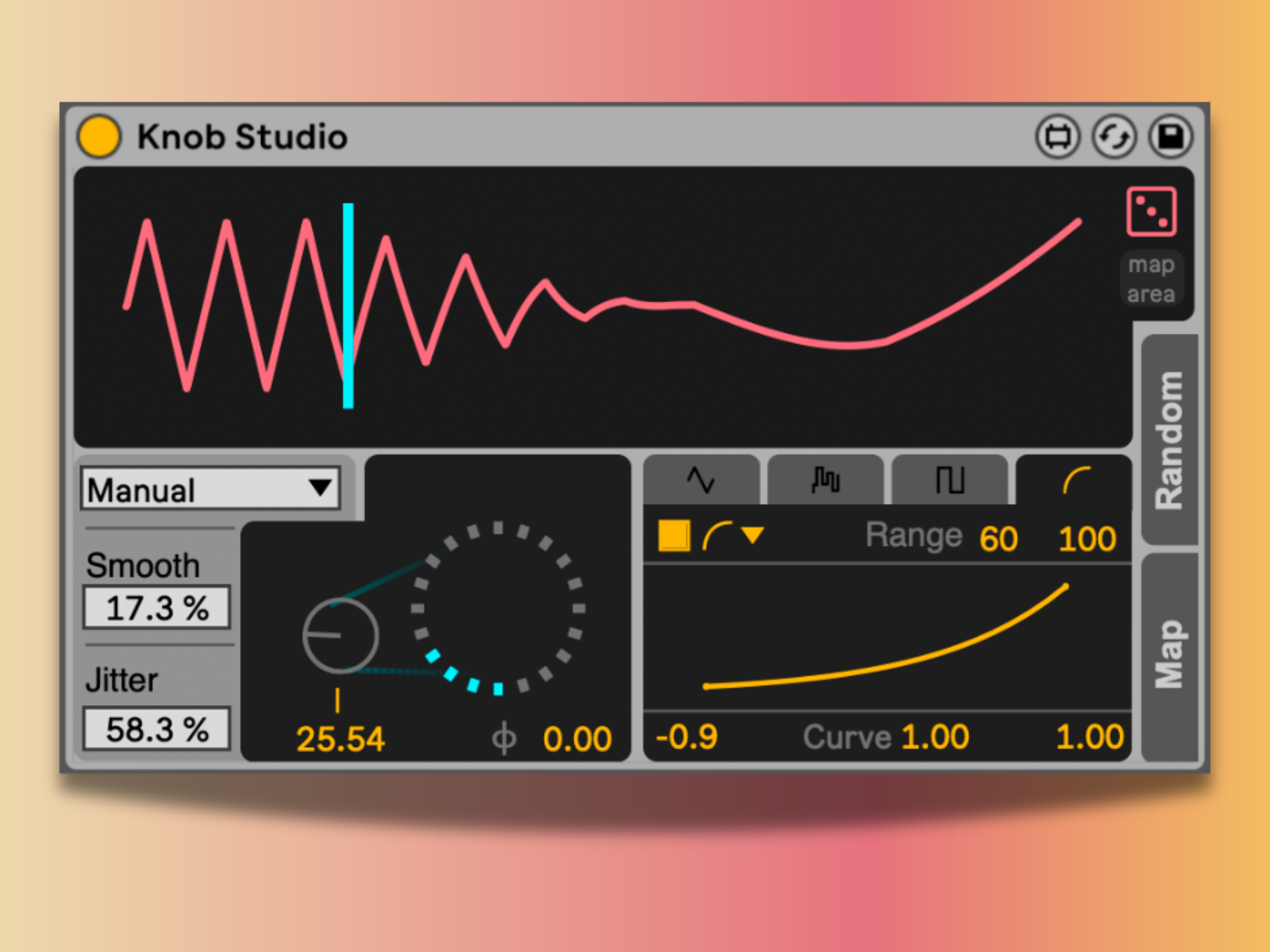
Task: Click the show/hide device icon in title bar
Action: [1057, 136]
